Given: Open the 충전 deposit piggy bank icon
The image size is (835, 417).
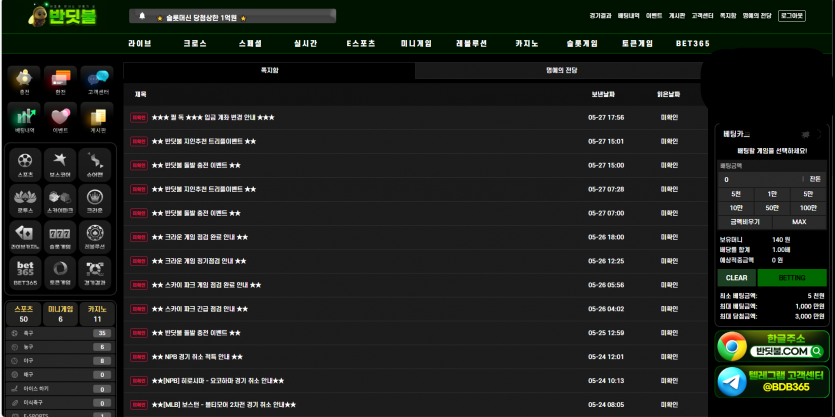Looking at the screenshot, I should pos(24,81).
